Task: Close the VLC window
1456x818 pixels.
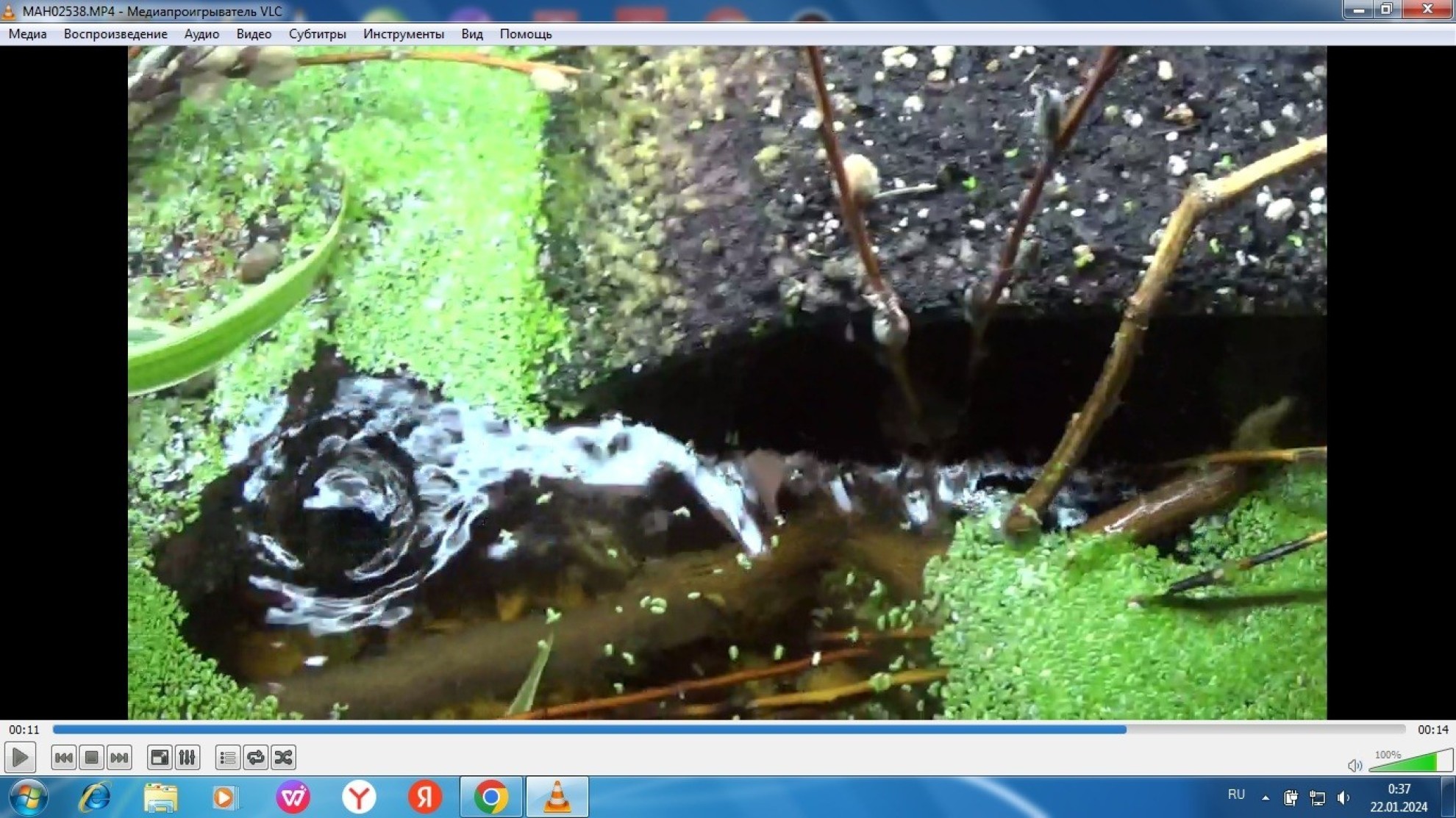Action: point(1427,10)
